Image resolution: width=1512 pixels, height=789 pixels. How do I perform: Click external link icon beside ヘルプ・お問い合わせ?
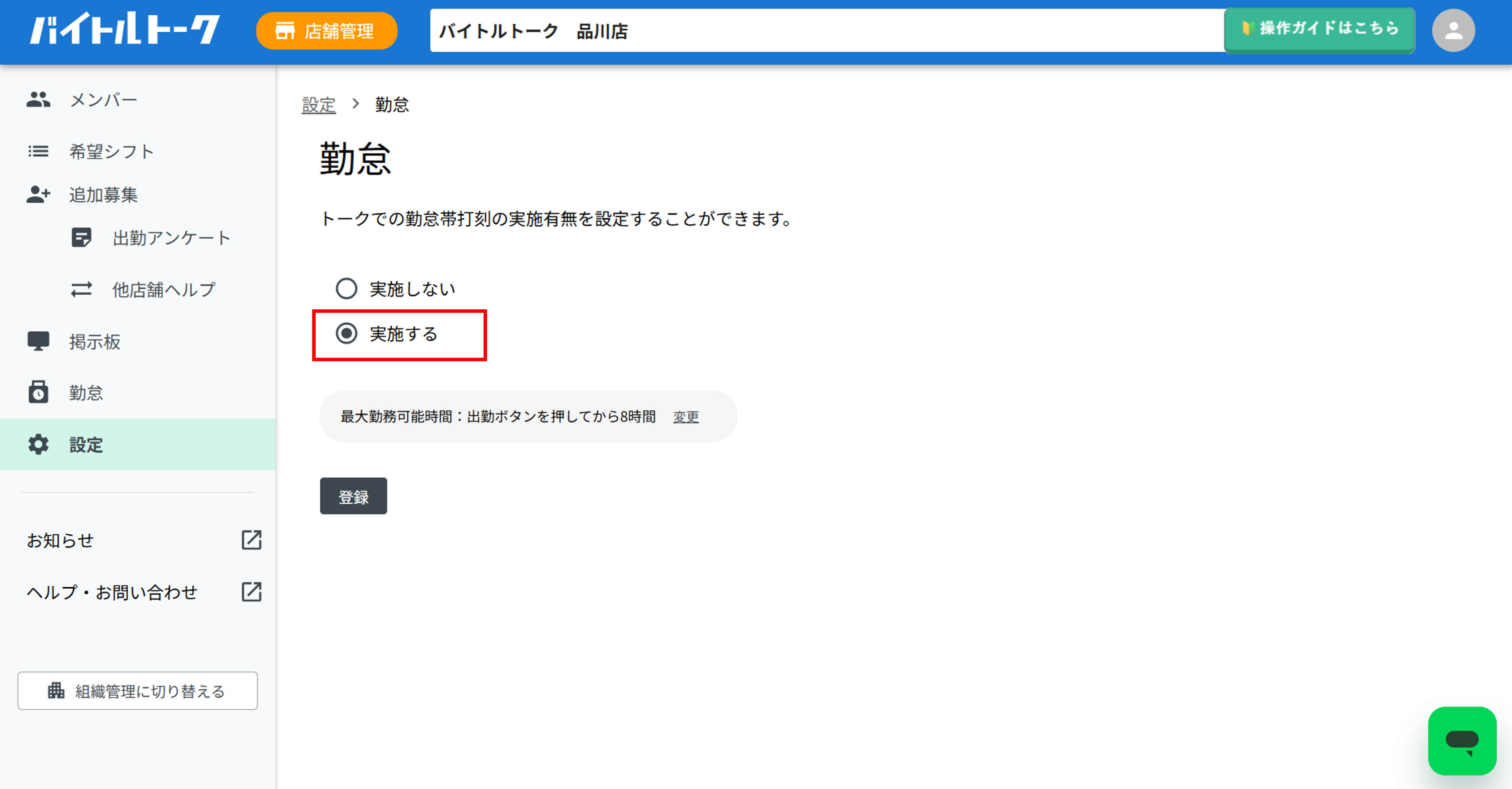pyautogui.click(x=251, y=592)
